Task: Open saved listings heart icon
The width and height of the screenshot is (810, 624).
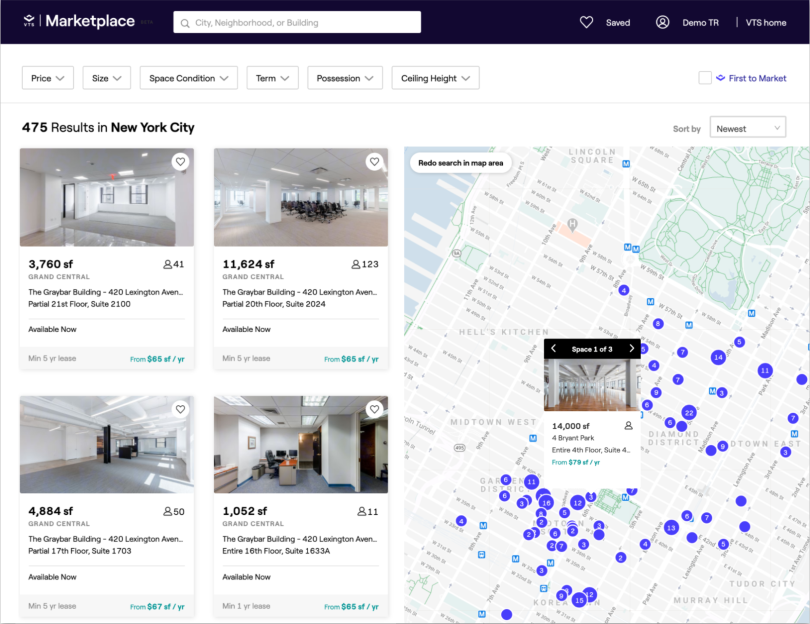Action: pyautogui.click(x=586, y=22)
